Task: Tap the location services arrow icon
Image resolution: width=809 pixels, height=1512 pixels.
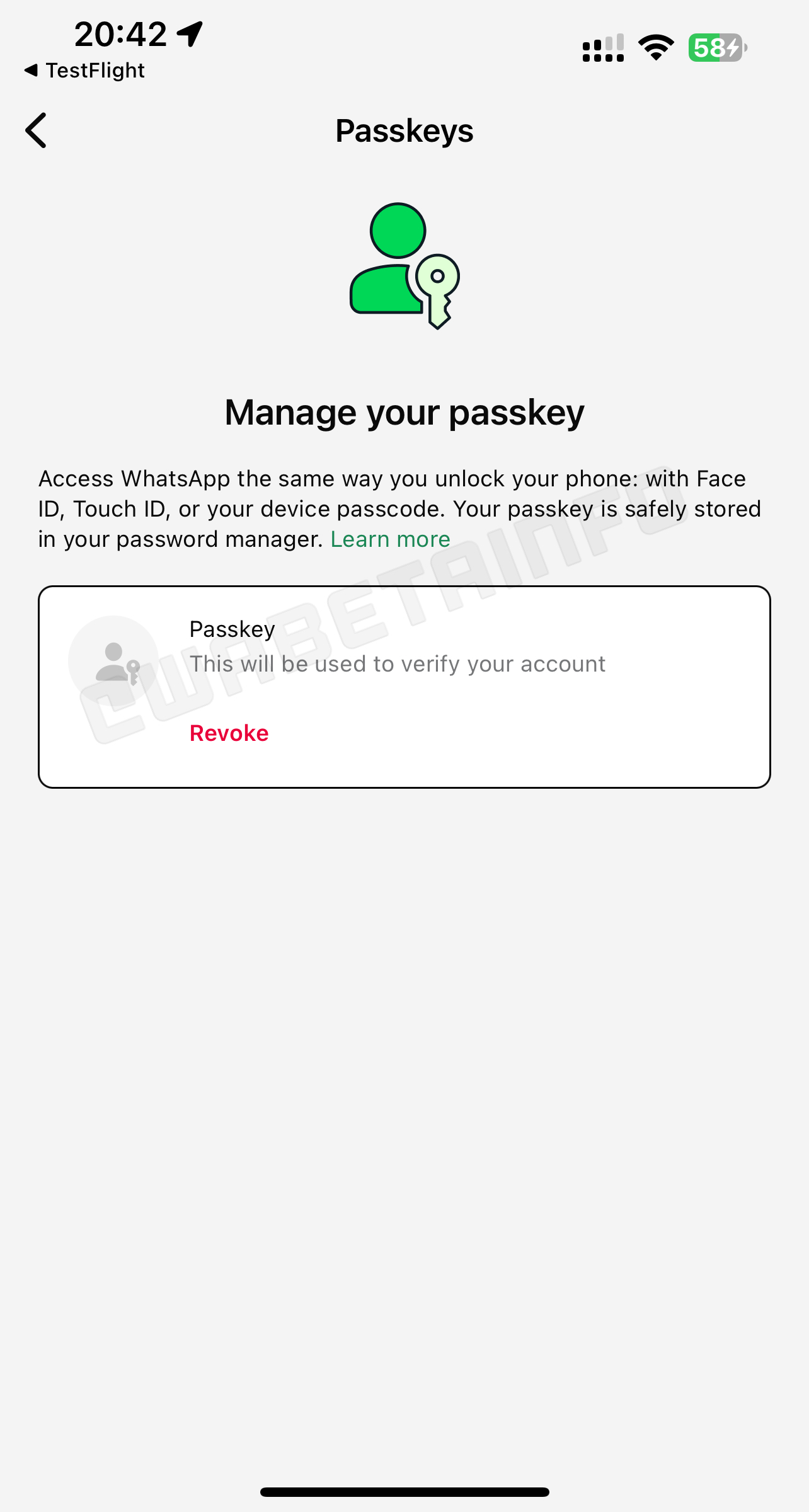Action: [190, 34]
